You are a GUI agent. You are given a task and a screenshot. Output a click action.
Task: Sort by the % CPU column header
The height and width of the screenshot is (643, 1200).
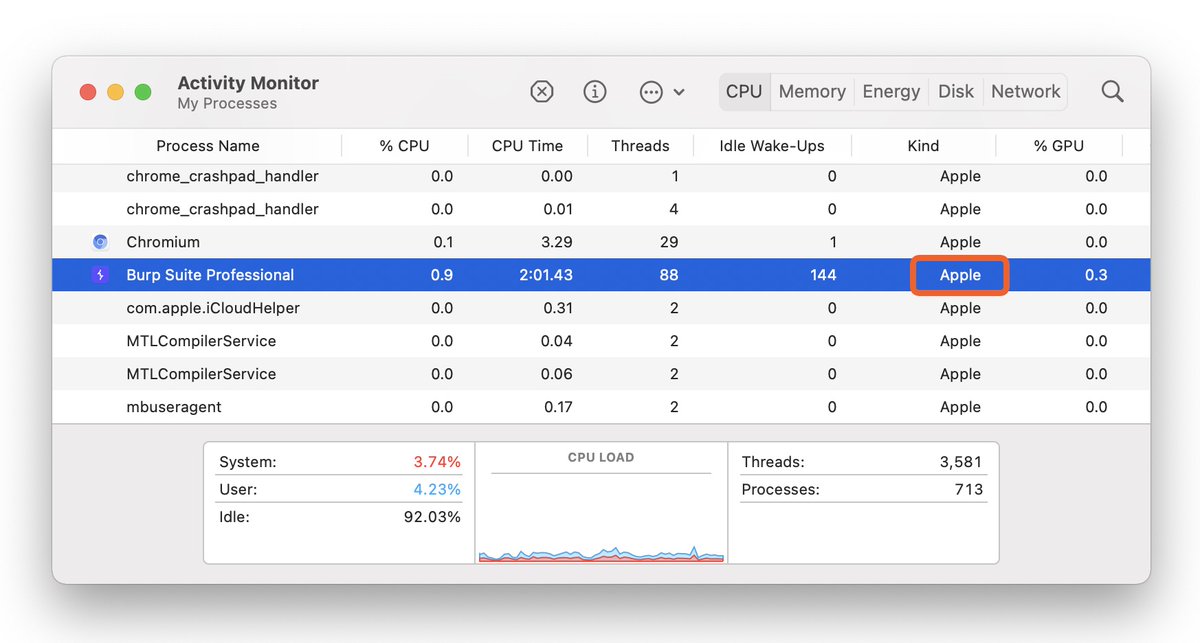[x=404, y=146]
